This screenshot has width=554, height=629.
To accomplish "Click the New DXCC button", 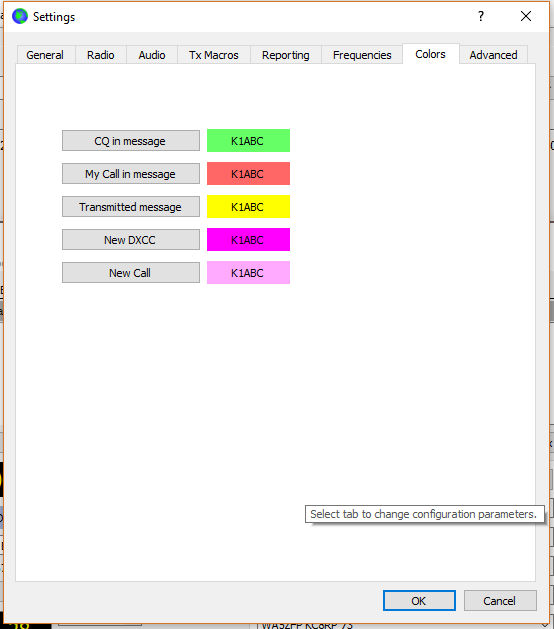I will (x=131, y=239).
